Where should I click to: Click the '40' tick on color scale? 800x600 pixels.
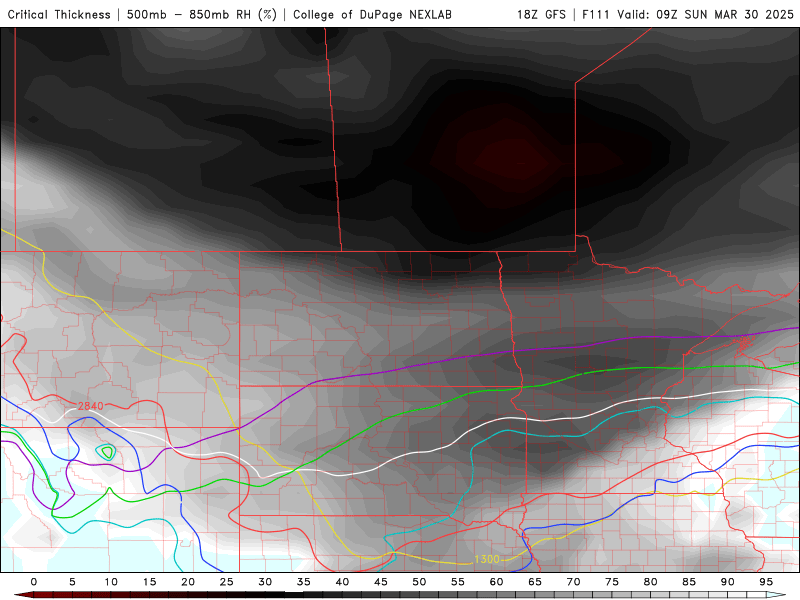pos(342,582)
